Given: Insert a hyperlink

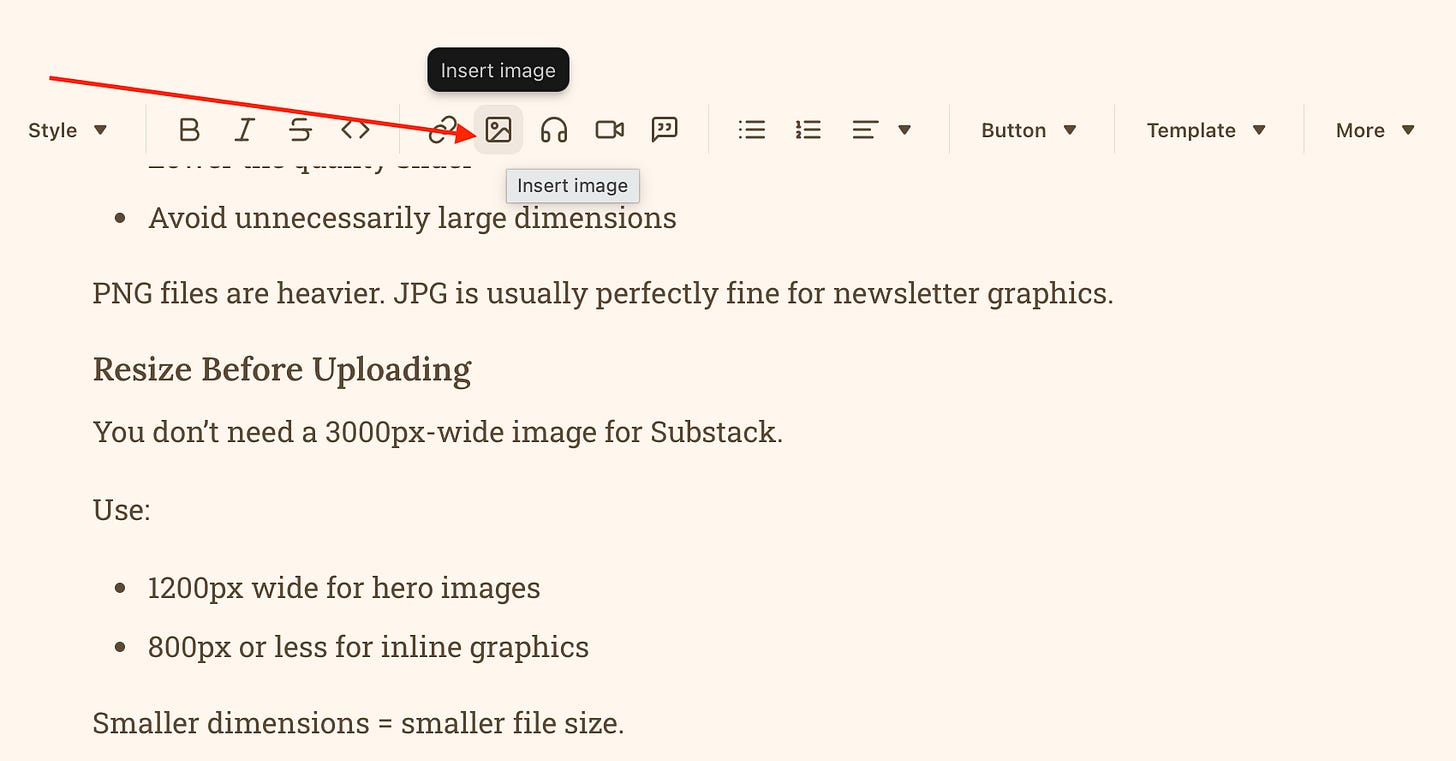Looking at the screenshot, I should 441,130.
